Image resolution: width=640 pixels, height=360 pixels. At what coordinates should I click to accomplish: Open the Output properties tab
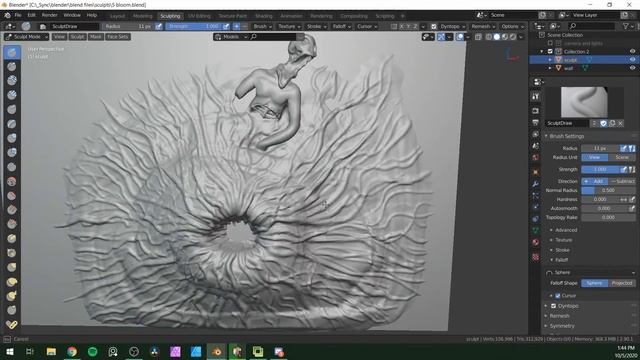click(536, 122)
